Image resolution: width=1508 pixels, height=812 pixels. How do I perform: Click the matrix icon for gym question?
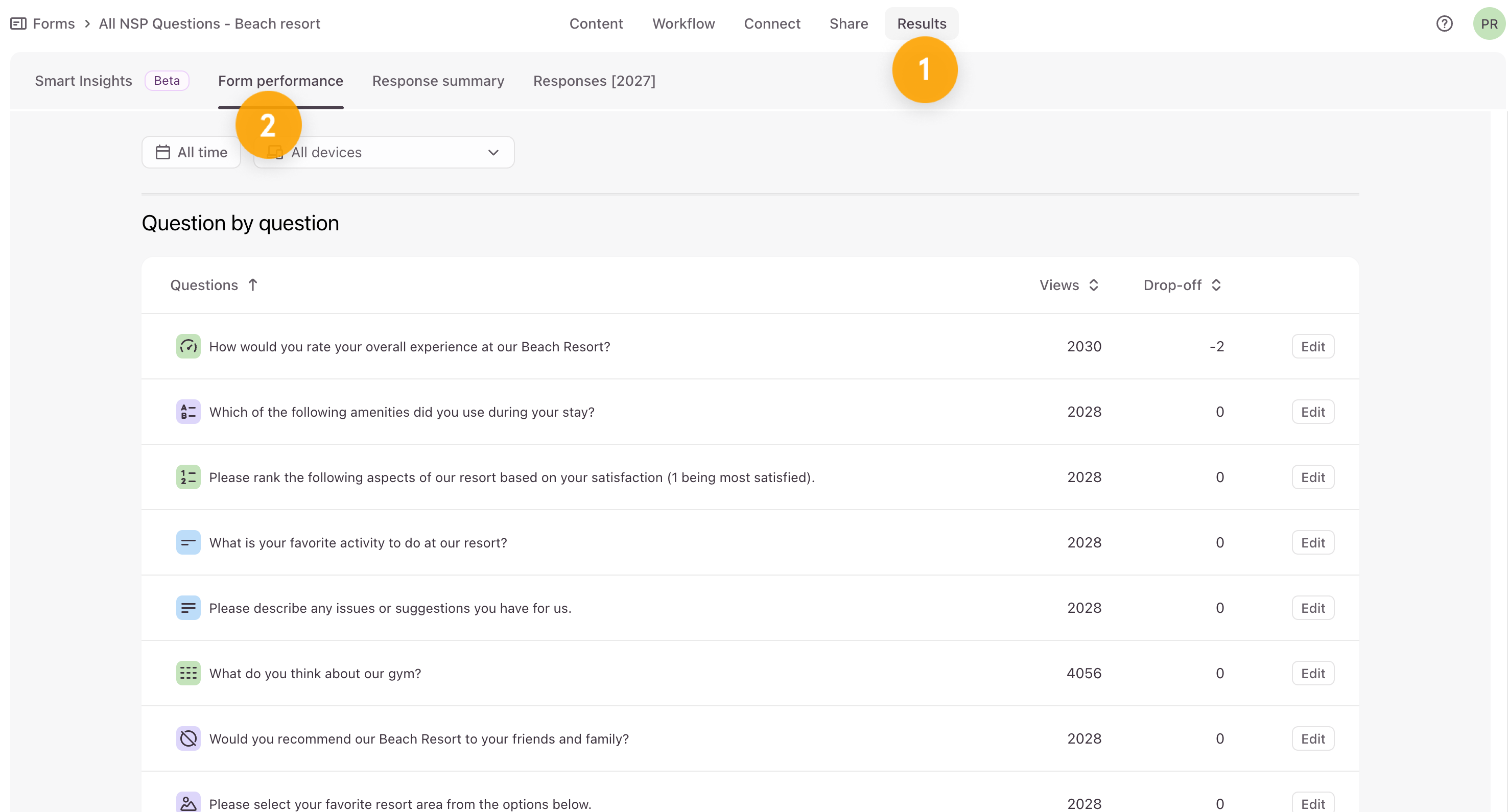(x=188, y=673)
